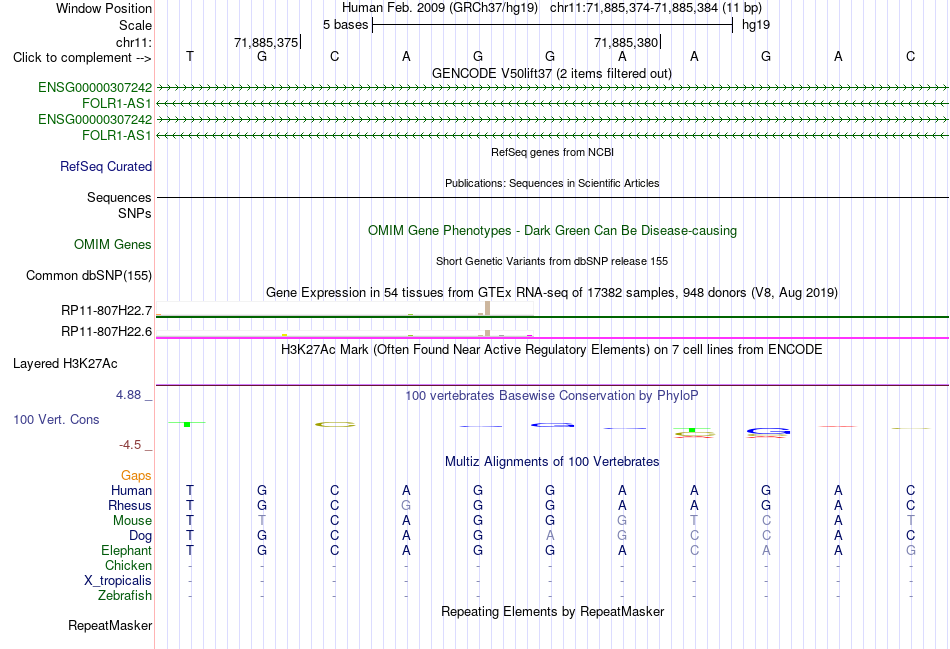
Task: Select the upper ENSG00000307242 gene label
Action: coord(95,87)
